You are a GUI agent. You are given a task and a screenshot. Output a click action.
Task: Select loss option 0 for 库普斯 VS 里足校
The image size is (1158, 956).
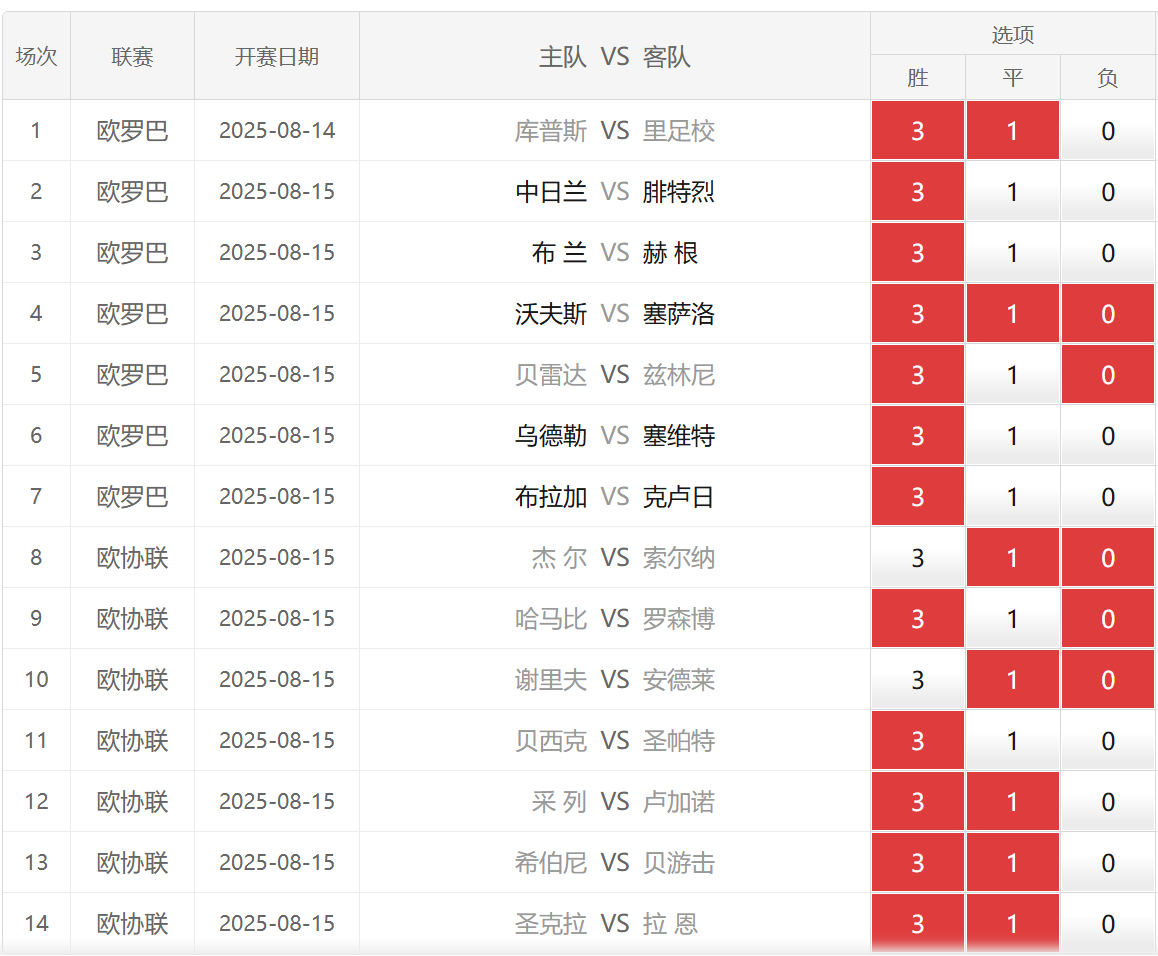point(1108,131)
